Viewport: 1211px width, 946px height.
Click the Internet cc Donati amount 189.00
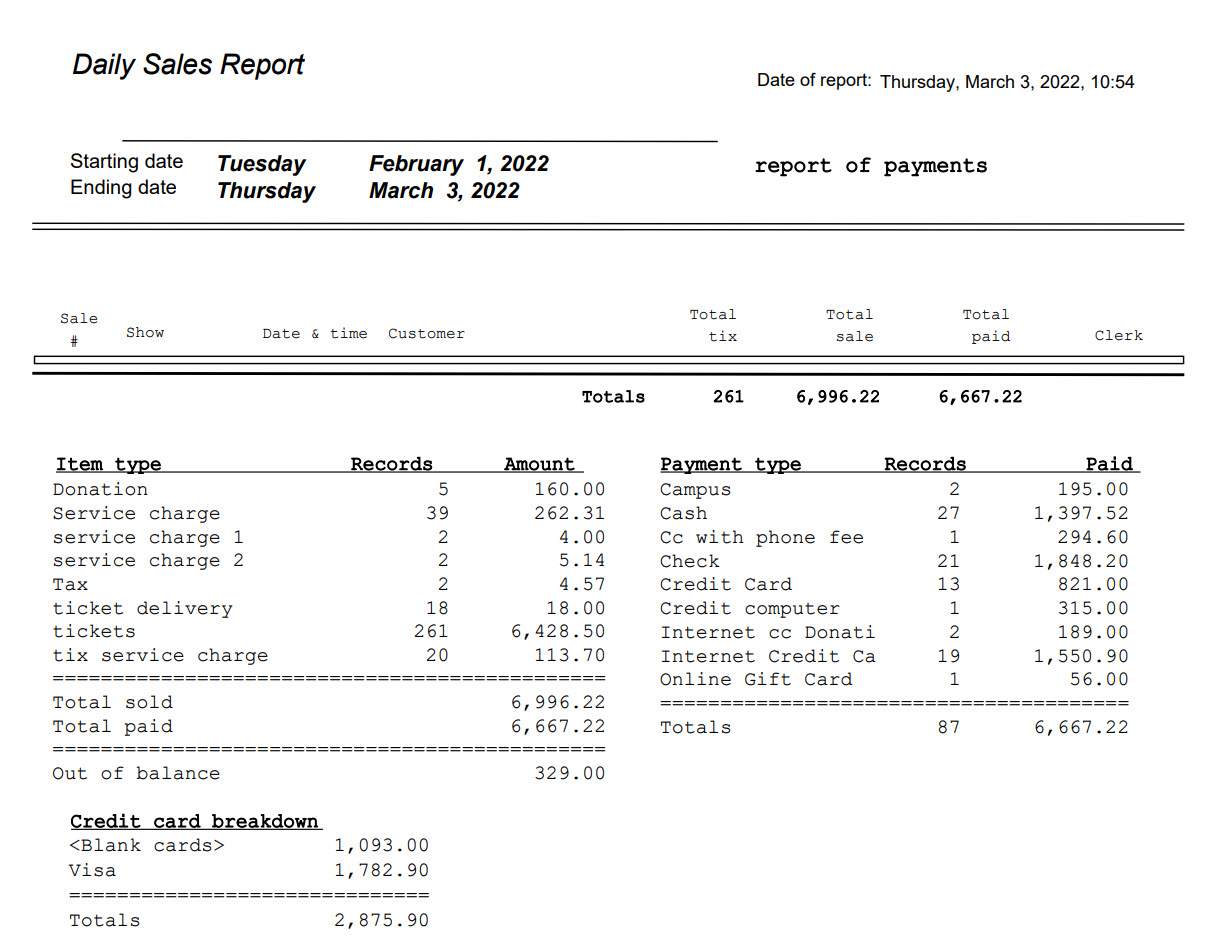pos(1093,633)
